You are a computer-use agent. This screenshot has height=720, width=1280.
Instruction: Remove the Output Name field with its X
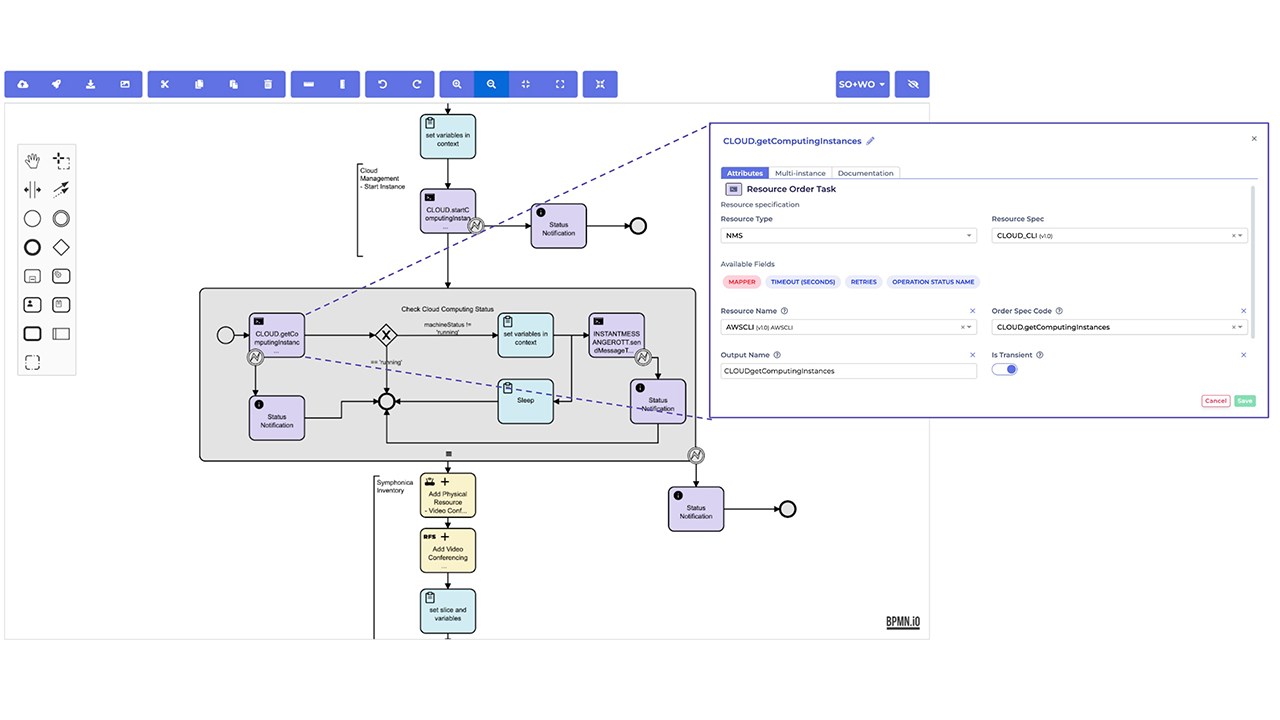click(972, 355)
